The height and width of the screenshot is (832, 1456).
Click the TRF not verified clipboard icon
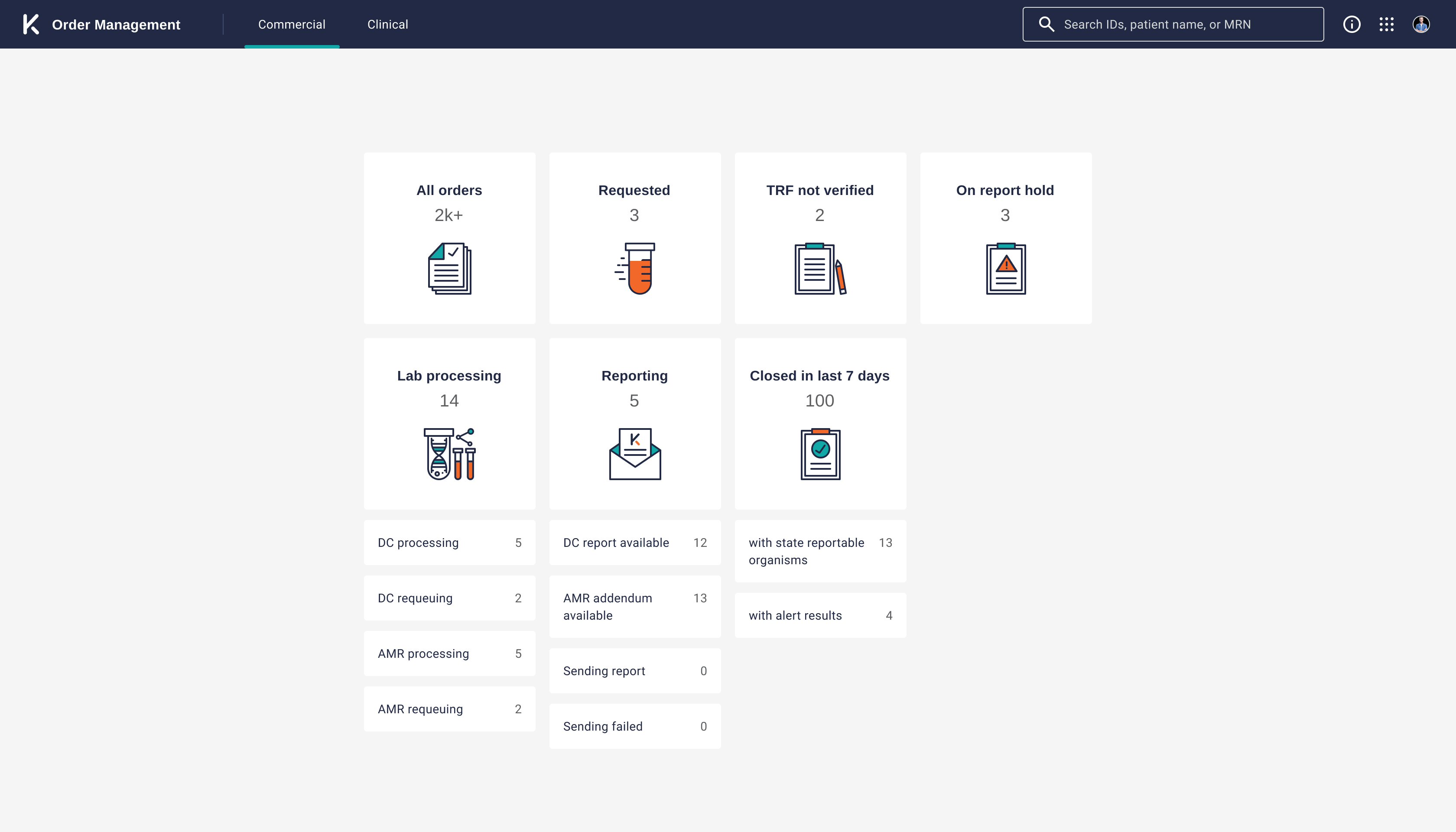click(x=820, y=269)
